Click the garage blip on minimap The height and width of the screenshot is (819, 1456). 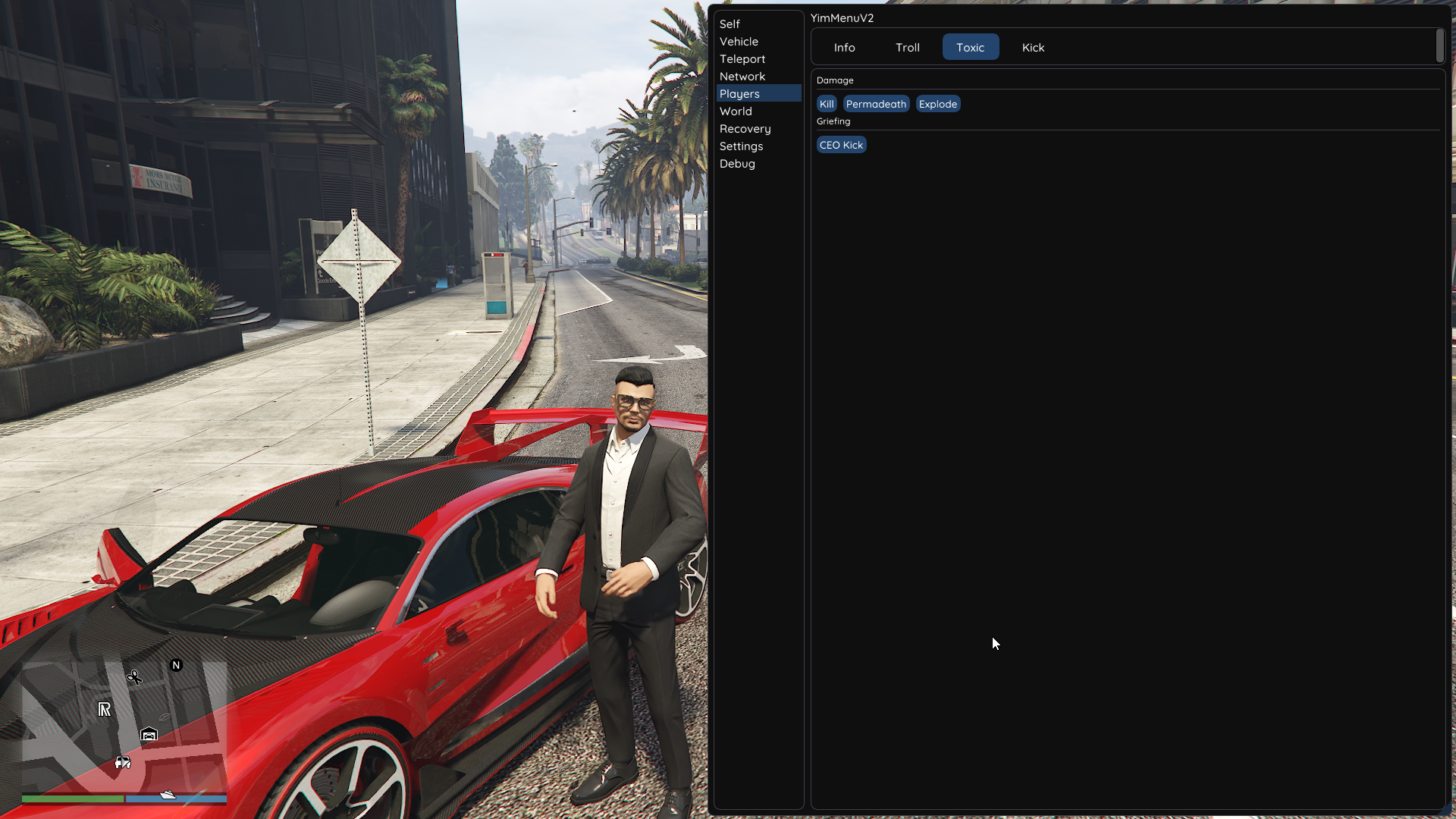[x=149, y=734]
